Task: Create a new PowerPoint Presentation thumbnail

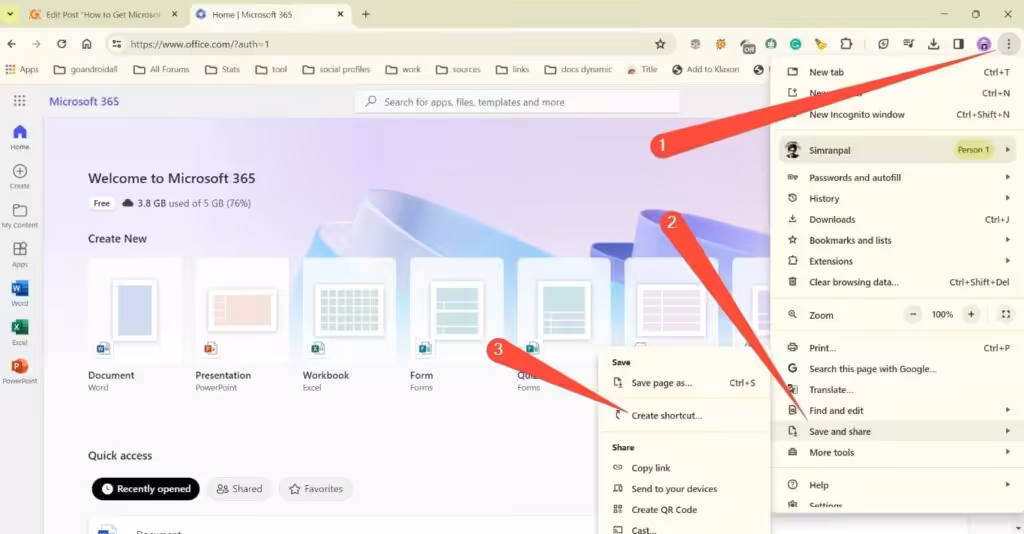Action: click(242, 309)
